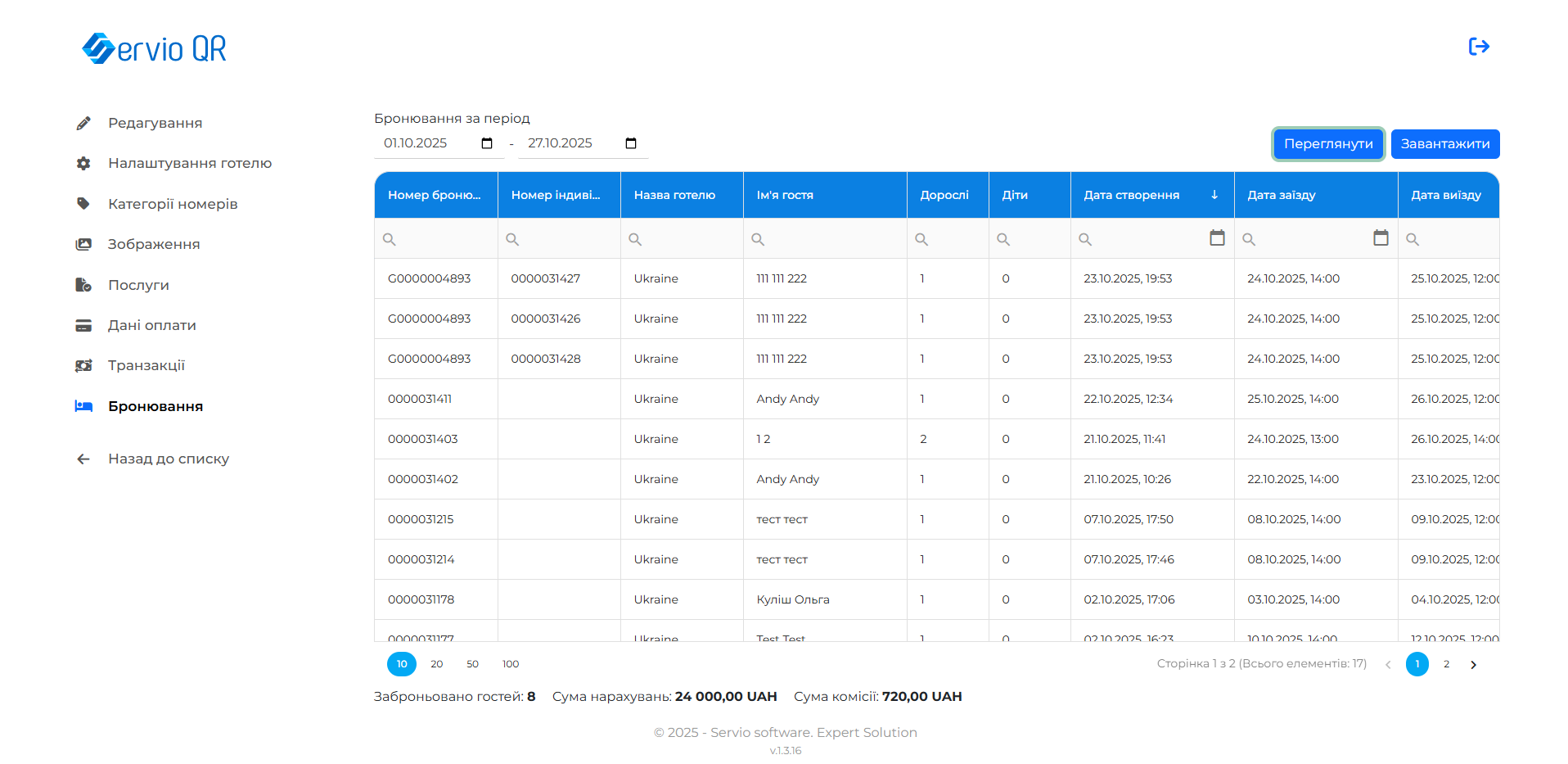Screen dimensions: 1568x764
Task: Click the gear icon for Налаштування готелю
Action: click(83, 163)
